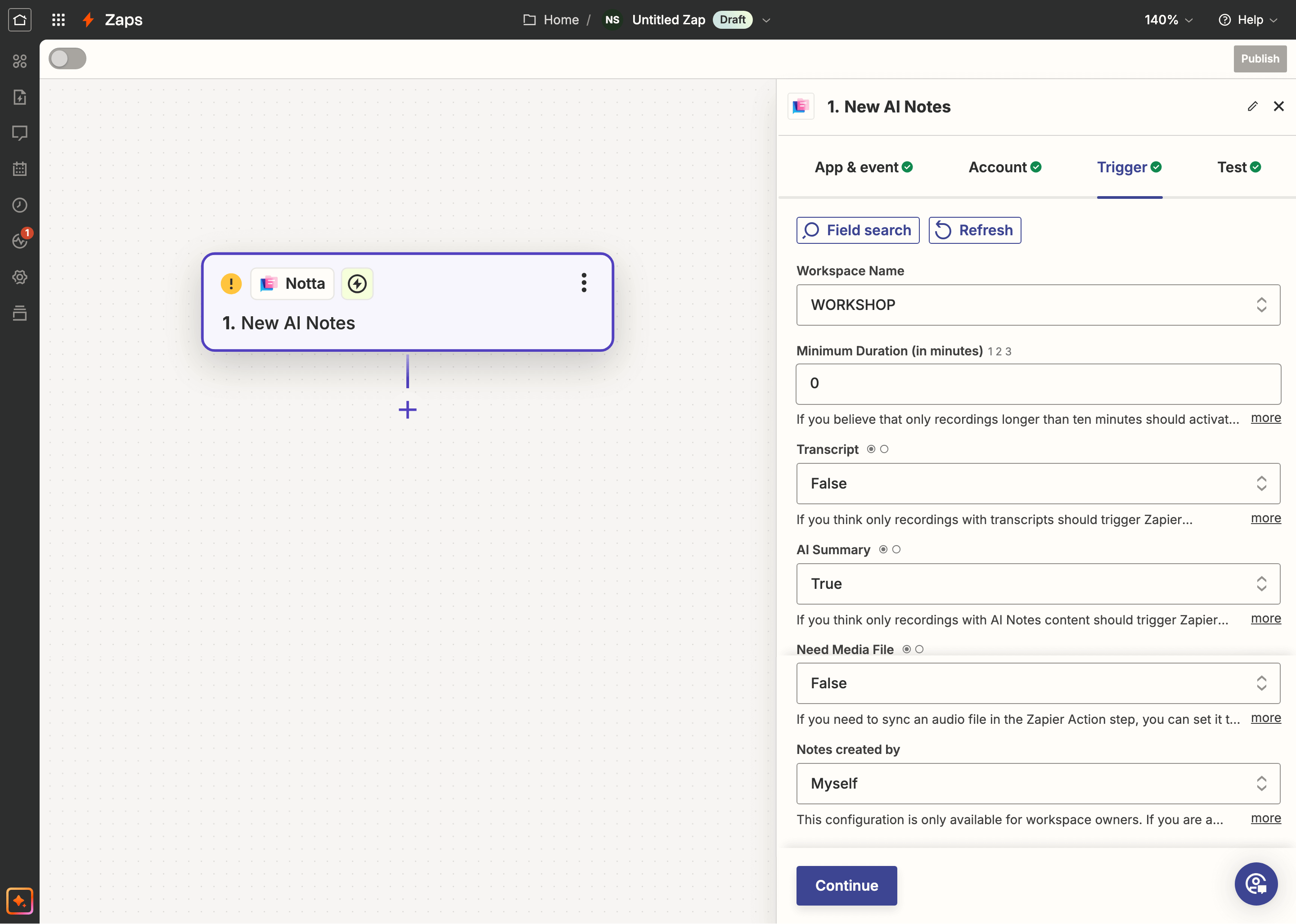The width and height of the screenshot is (1296, 924).
Task: Add a step with the plus icon
Action: tap(408, 410)
